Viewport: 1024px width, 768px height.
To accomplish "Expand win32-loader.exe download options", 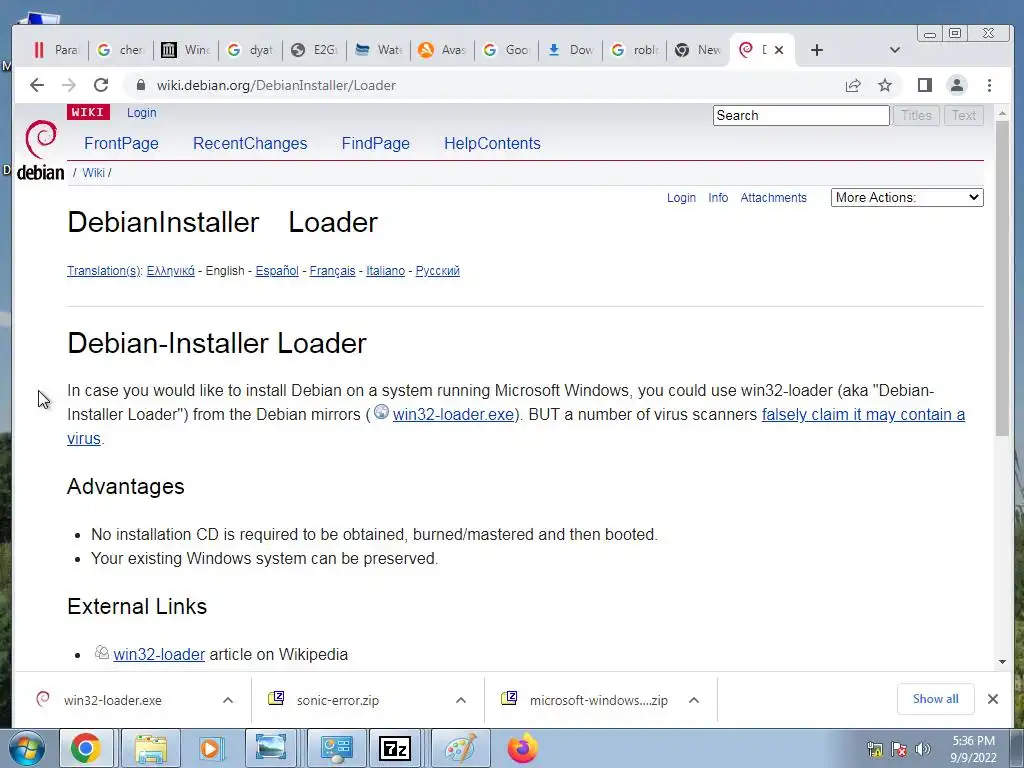I will pyautogui.click(x=228, y=700).
